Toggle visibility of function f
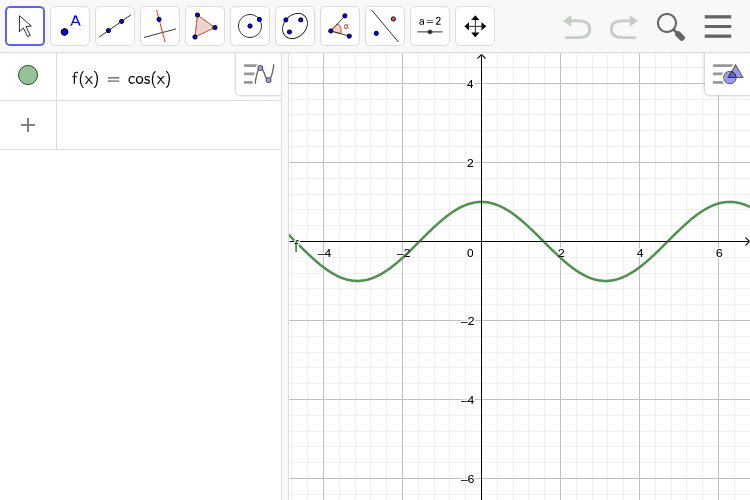The height and width of the screenshot is (500, 750). (x=28, y=75)
